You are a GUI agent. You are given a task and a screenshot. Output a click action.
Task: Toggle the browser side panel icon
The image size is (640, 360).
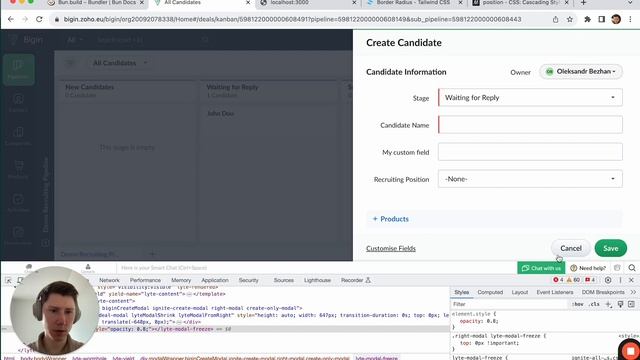602,19
